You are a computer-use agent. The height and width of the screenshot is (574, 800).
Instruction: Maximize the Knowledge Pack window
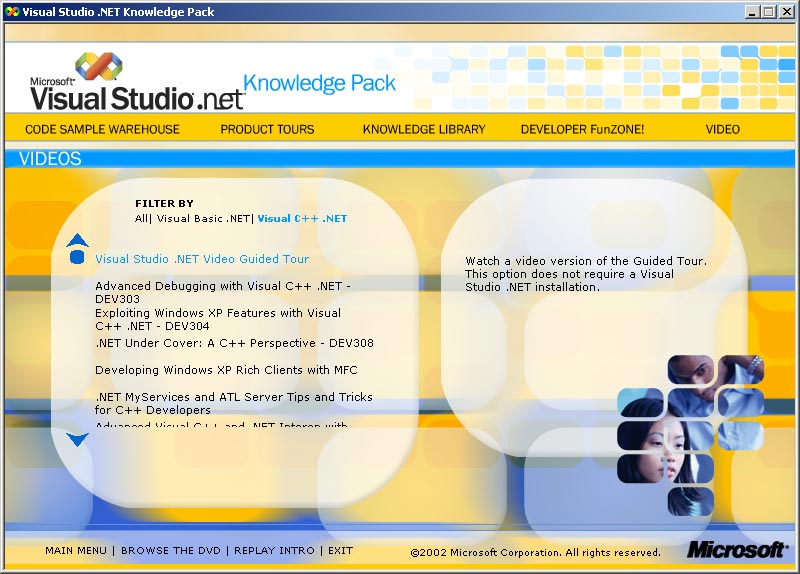point(768,12)
